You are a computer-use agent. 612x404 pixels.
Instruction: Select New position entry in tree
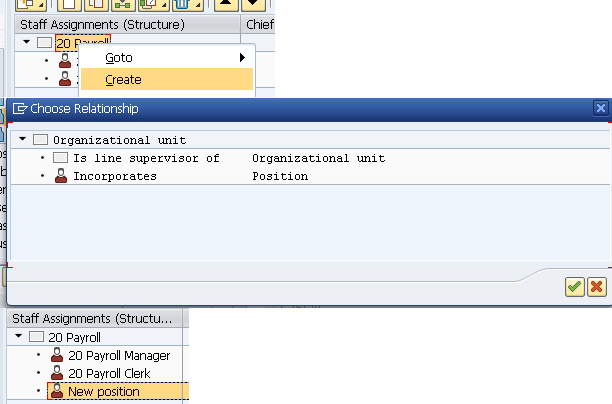[x=104, y=391]
